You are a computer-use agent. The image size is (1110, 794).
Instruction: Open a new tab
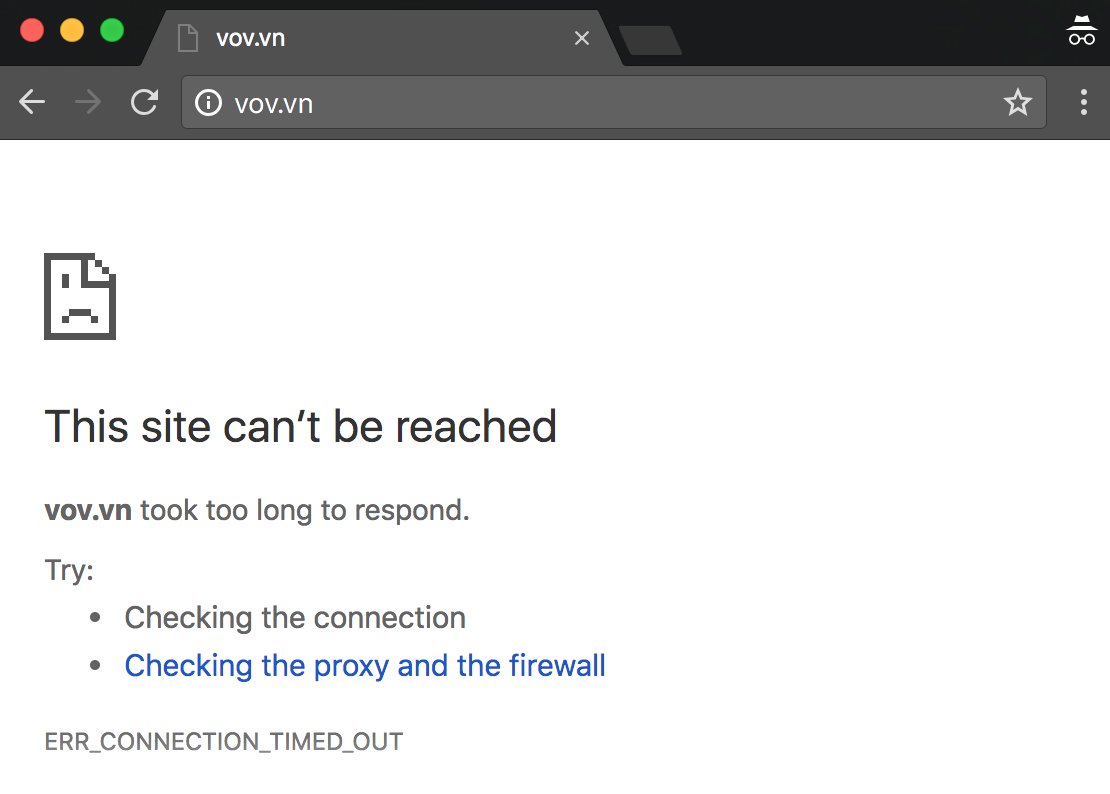[x=650, y=40]
